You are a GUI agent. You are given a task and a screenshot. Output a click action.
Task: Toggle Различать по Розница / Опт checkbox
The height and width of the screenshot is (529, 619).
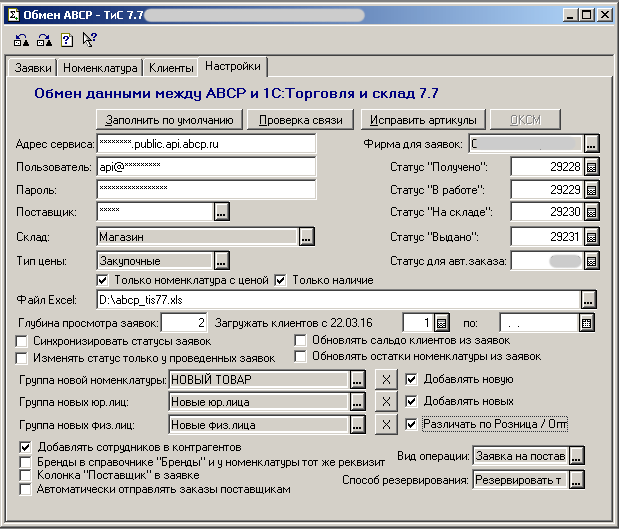pos(411,424)
